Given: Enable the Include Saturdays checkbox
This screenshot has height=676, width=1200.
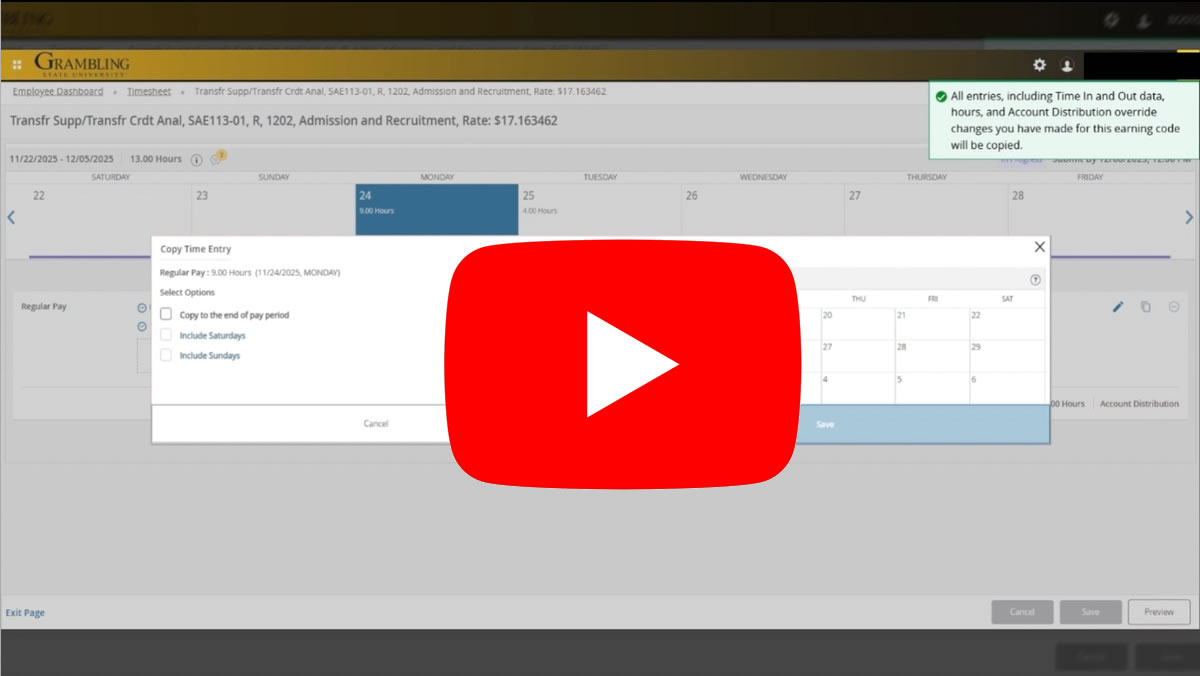Looking at the screenshot, I should coord(166,335).
